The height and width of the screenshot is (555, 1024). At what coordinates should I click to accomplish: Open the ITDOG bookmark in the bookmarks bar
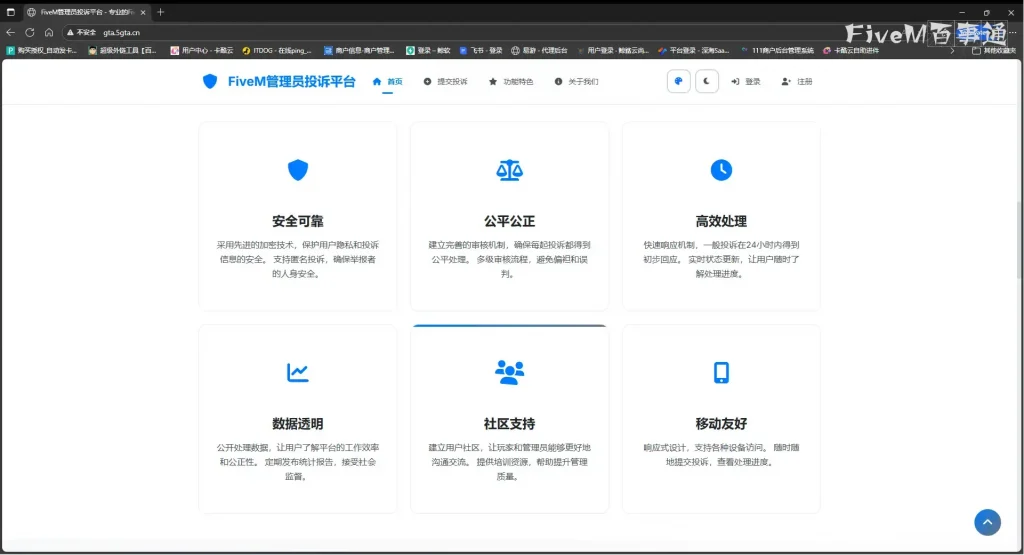coord(277,50)
